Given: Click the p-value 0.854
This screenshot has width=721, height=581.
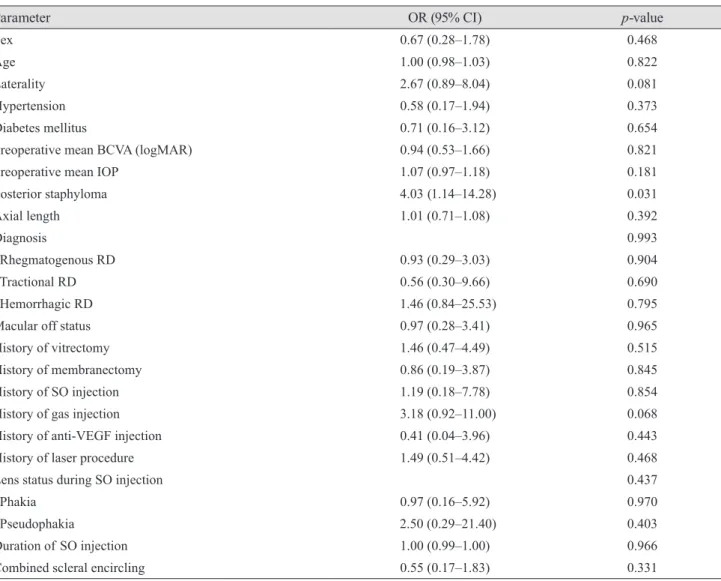Looking at the screenshot, I should 642,392.
